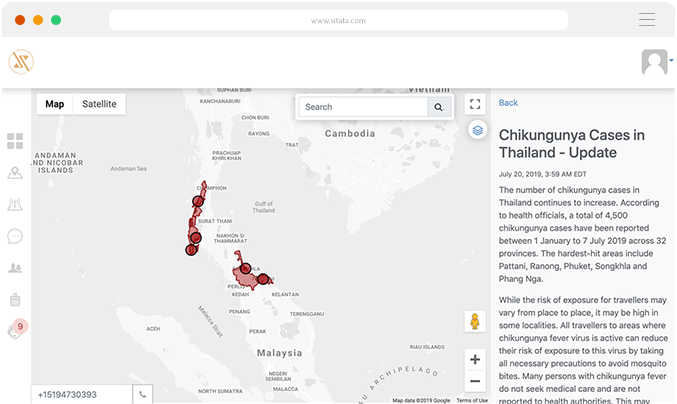Open the dashboard grid icon in sidebar
Image resolution: width=677 pixels, height=404 pixels.
click(15, 141)
